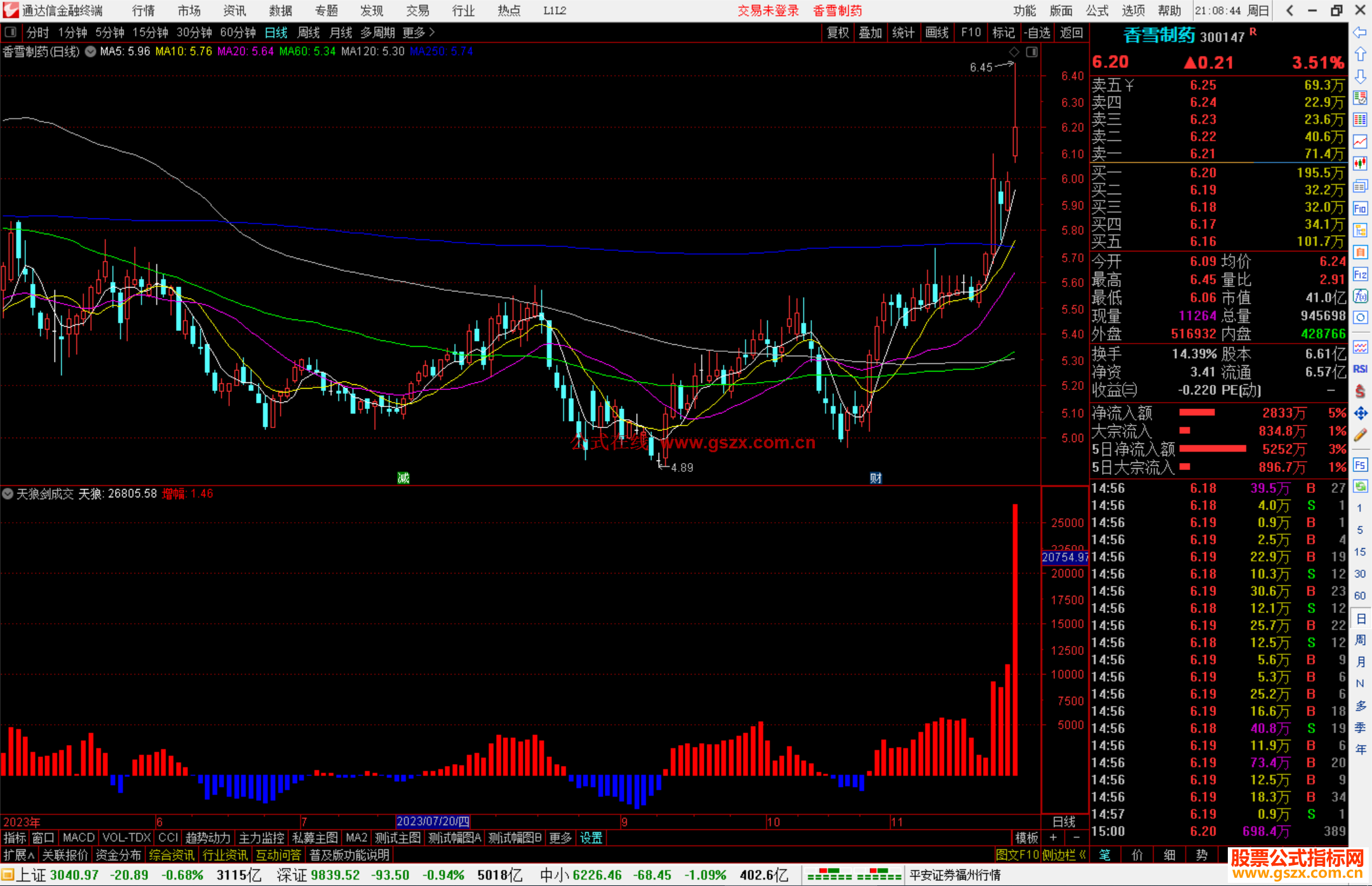Expand the 扩展 panel at bottom left
Image resolution: width=1372 pixels, height=886 pixels.
[x=19, y=855]
